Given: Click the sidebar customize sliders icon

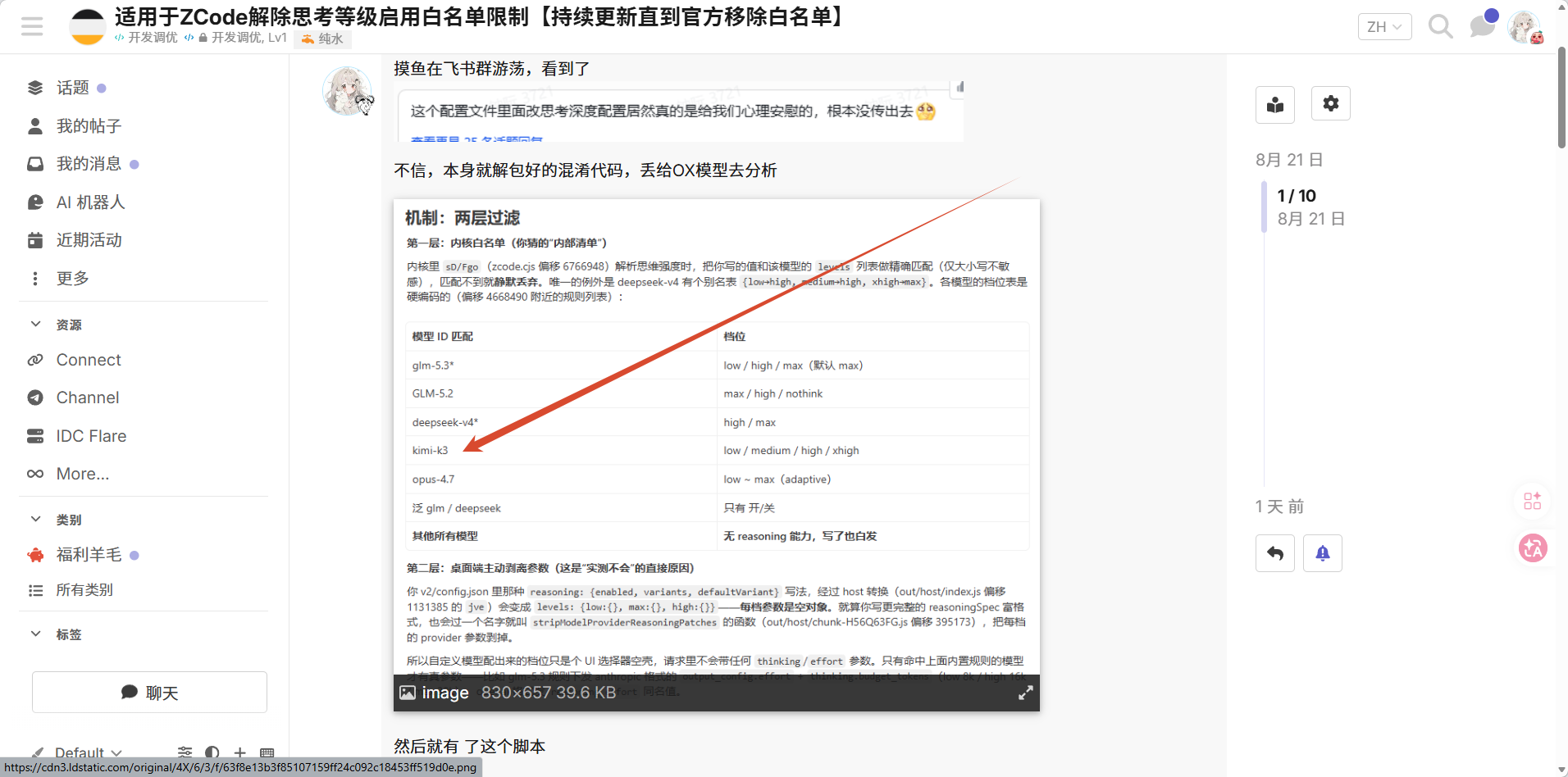Looking at the screenshot, I should pyautogui.click(x=185, y=752).
